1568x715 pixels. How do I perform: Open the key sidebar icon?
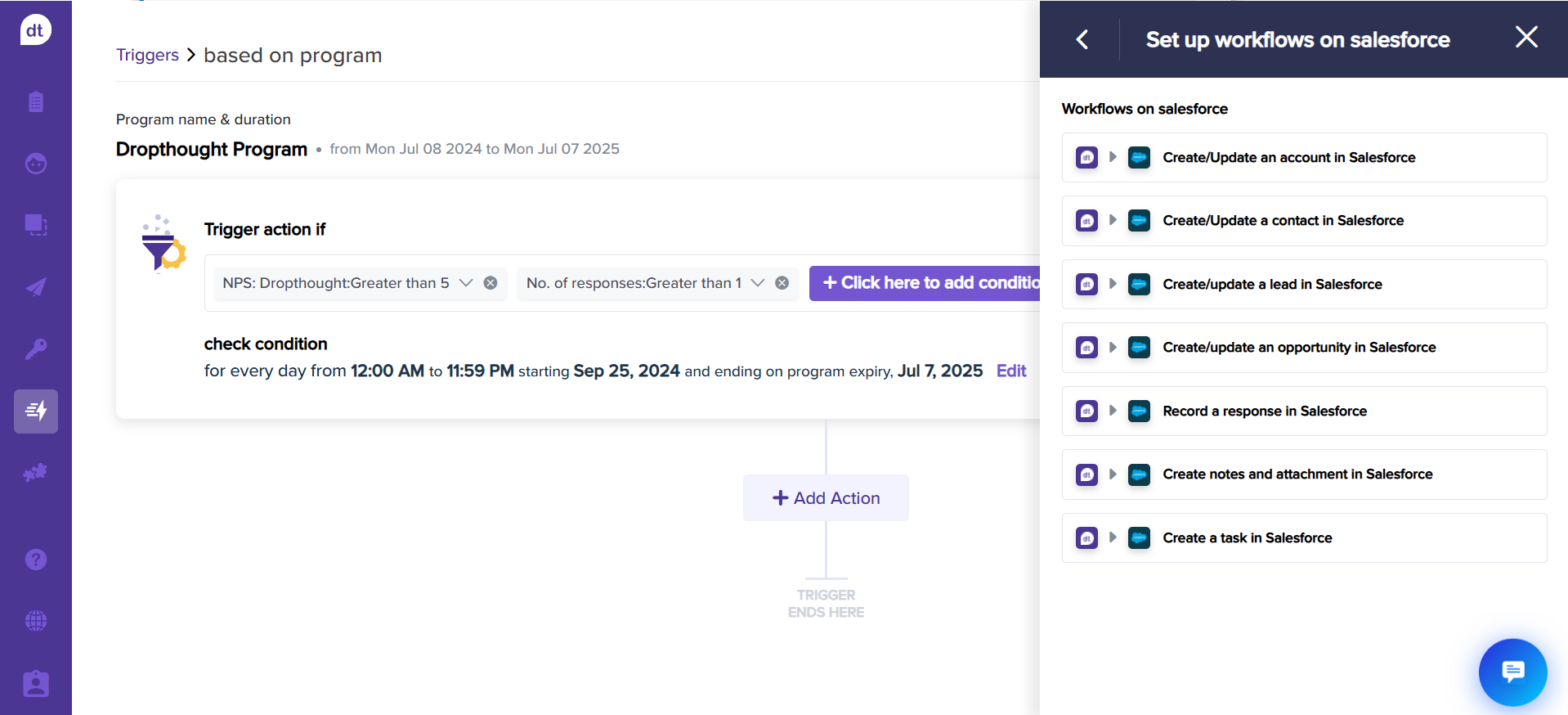[36, 349]
